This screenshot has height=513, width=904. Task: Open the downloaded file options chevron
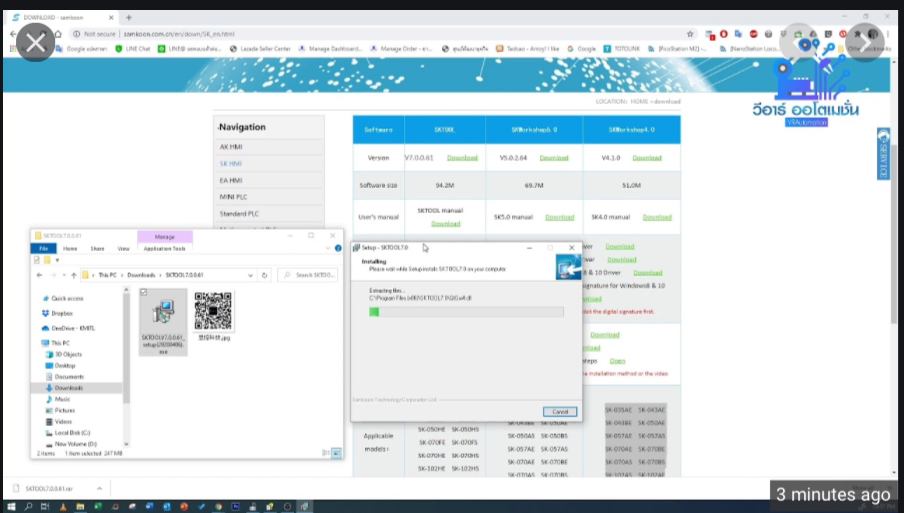click(97, 490)
